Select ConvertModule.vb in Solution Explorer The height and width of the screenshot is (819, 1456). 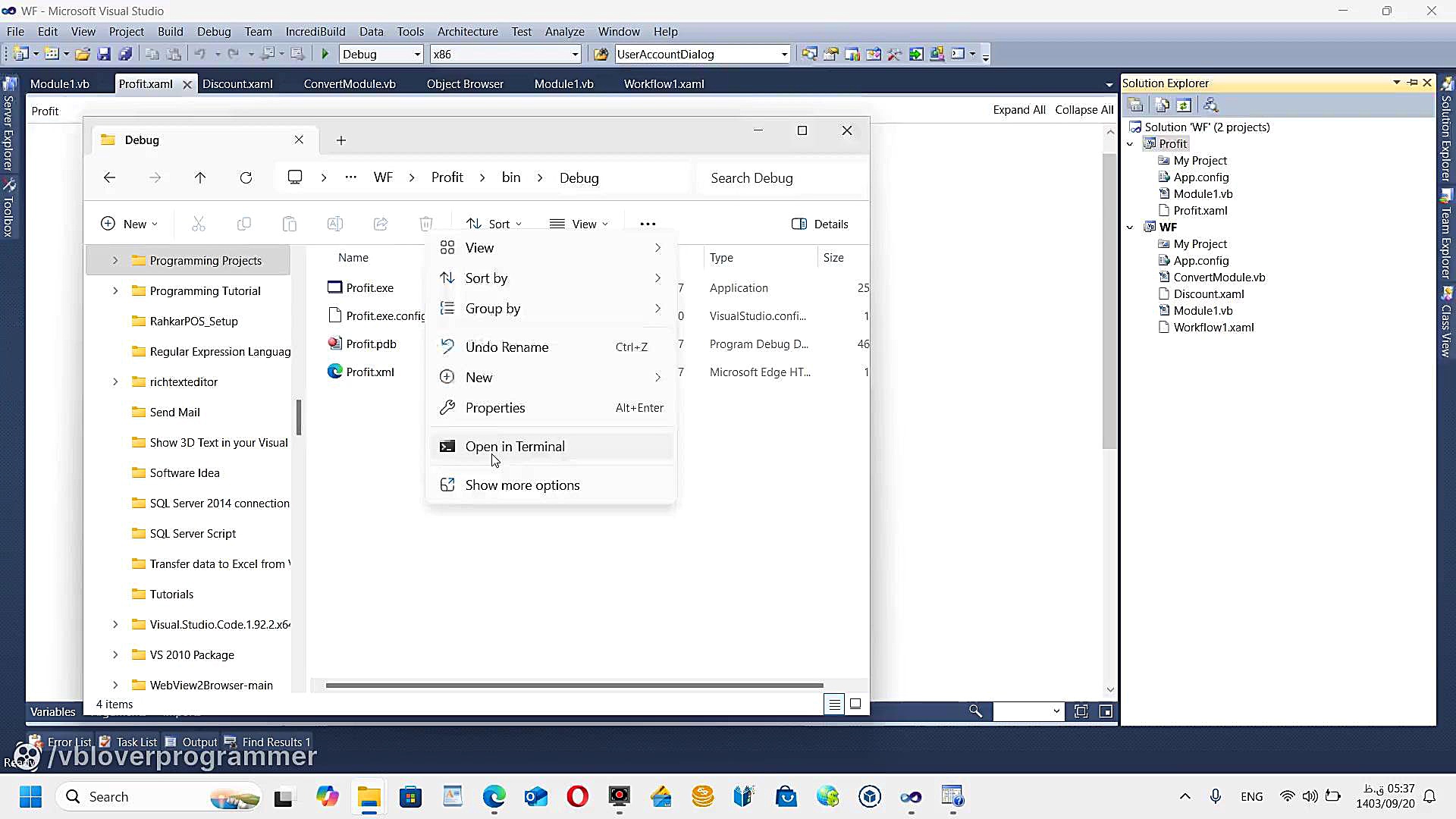1212,278
